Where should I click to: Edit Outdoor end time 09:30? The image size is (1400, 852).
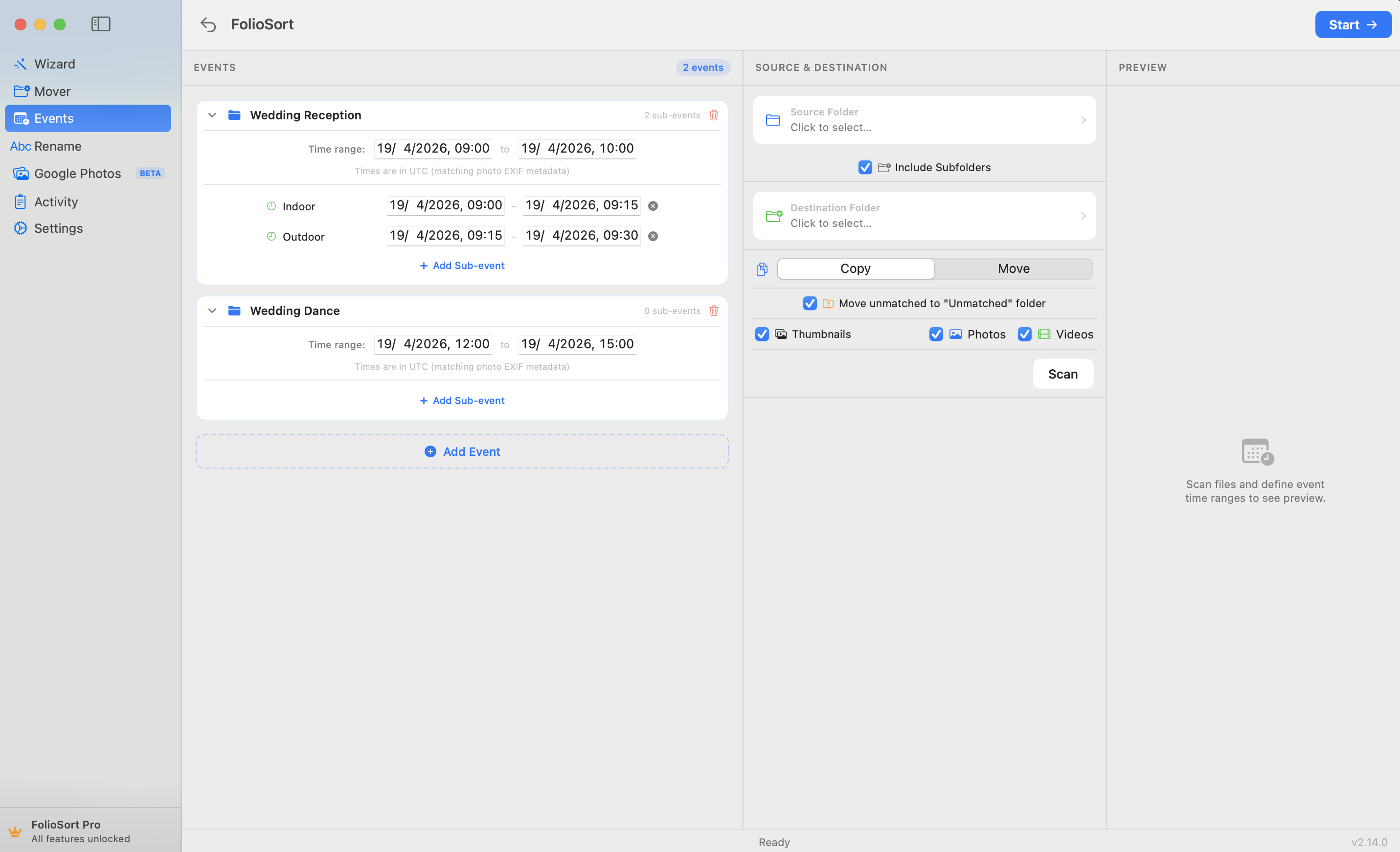[581, 235]
